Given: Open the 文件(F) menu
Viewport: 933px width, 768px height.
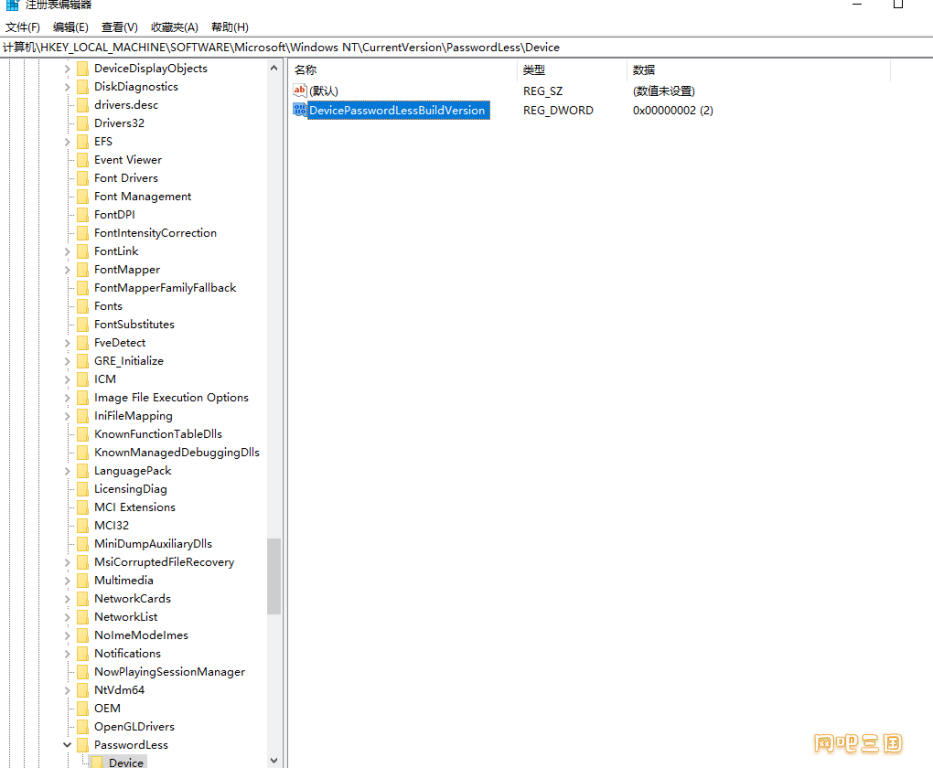Looking at the screenshot, I should pos(23,27).
